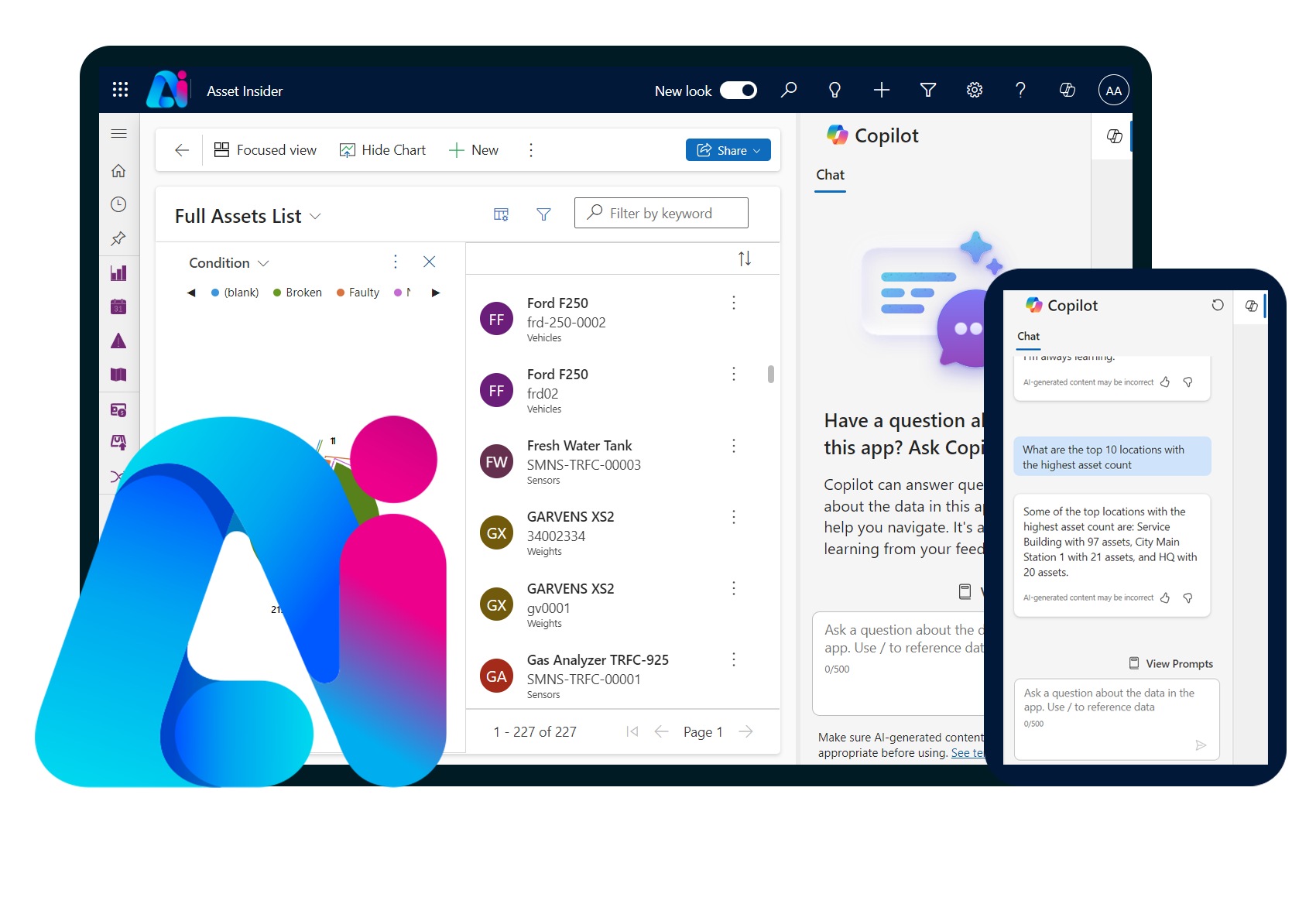Reset chat with refresh icon on phone
The image size is (1316, 897).
(1218, 305)
